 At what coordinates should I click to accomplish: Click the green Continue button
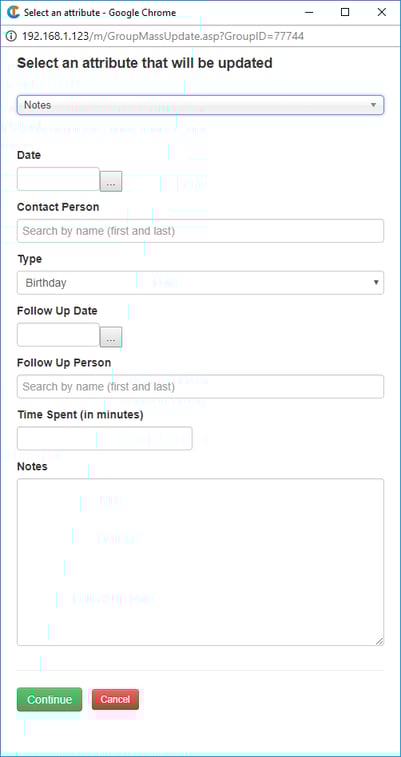pos(49,700)
